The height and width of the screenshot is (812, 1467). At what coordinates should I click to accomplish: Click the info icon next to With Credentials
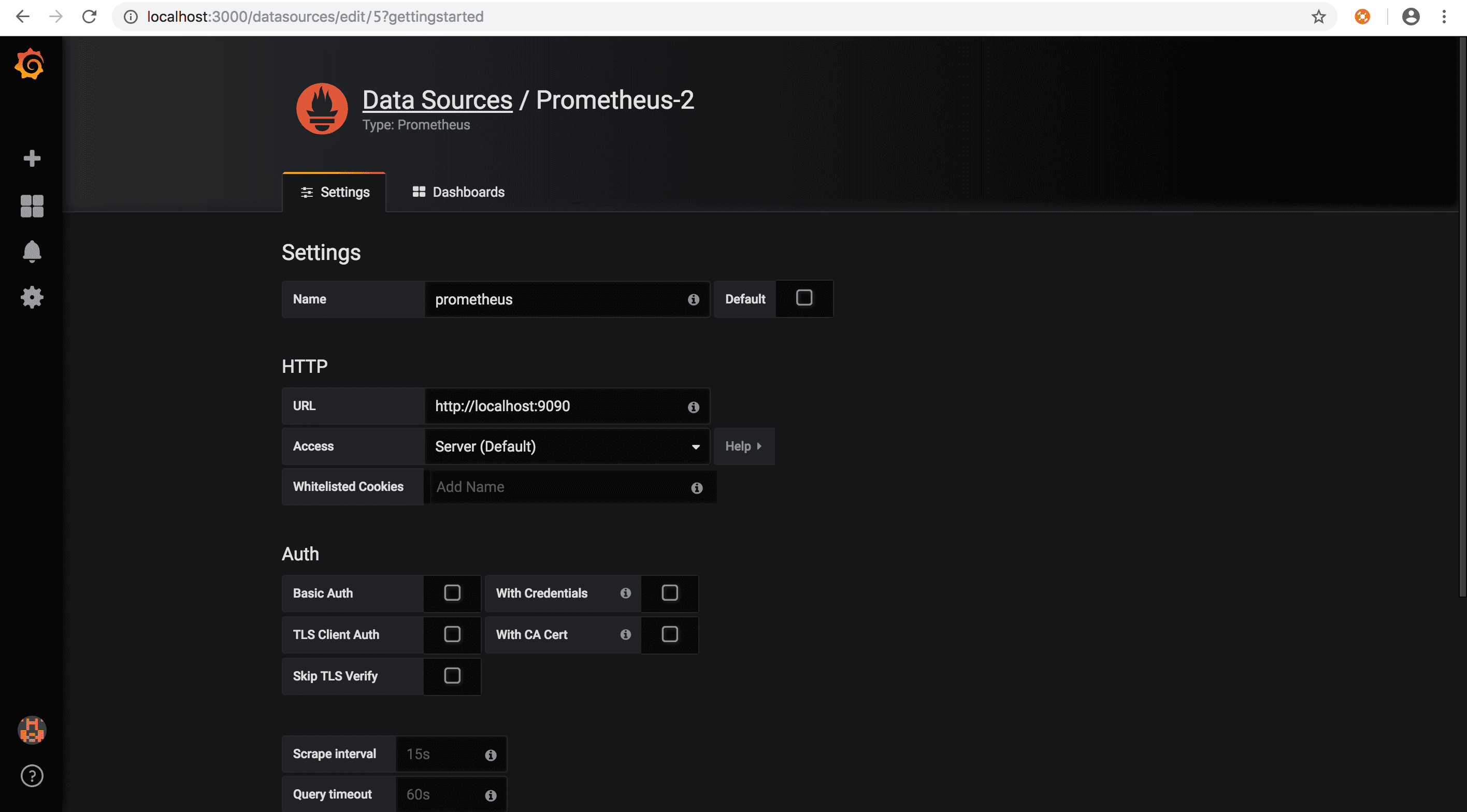(x=625, y=593)
